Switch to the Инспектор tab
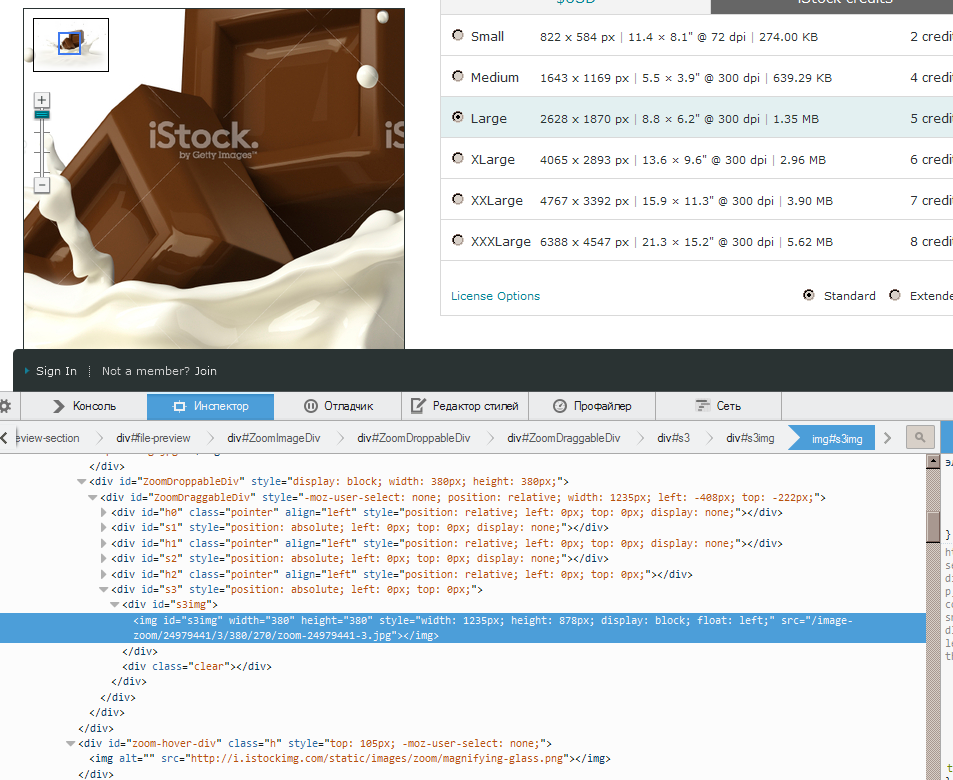 (x=210, y=406)
